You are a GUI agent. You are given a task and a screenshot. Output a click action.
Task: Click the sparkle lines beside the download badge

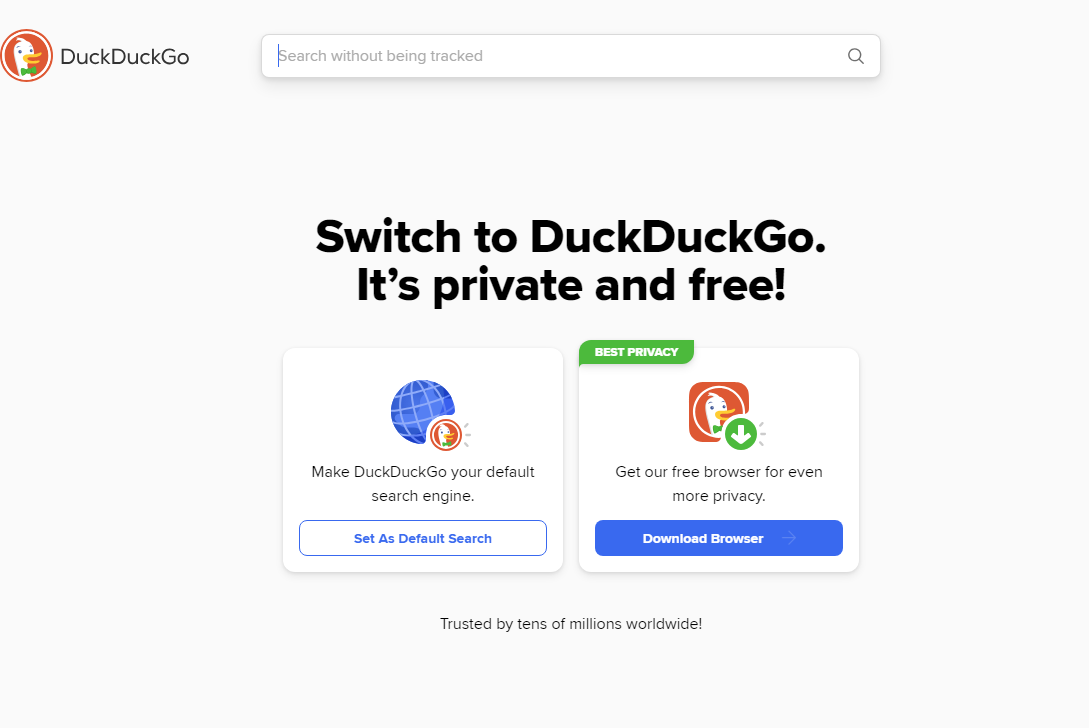point(762,433)
